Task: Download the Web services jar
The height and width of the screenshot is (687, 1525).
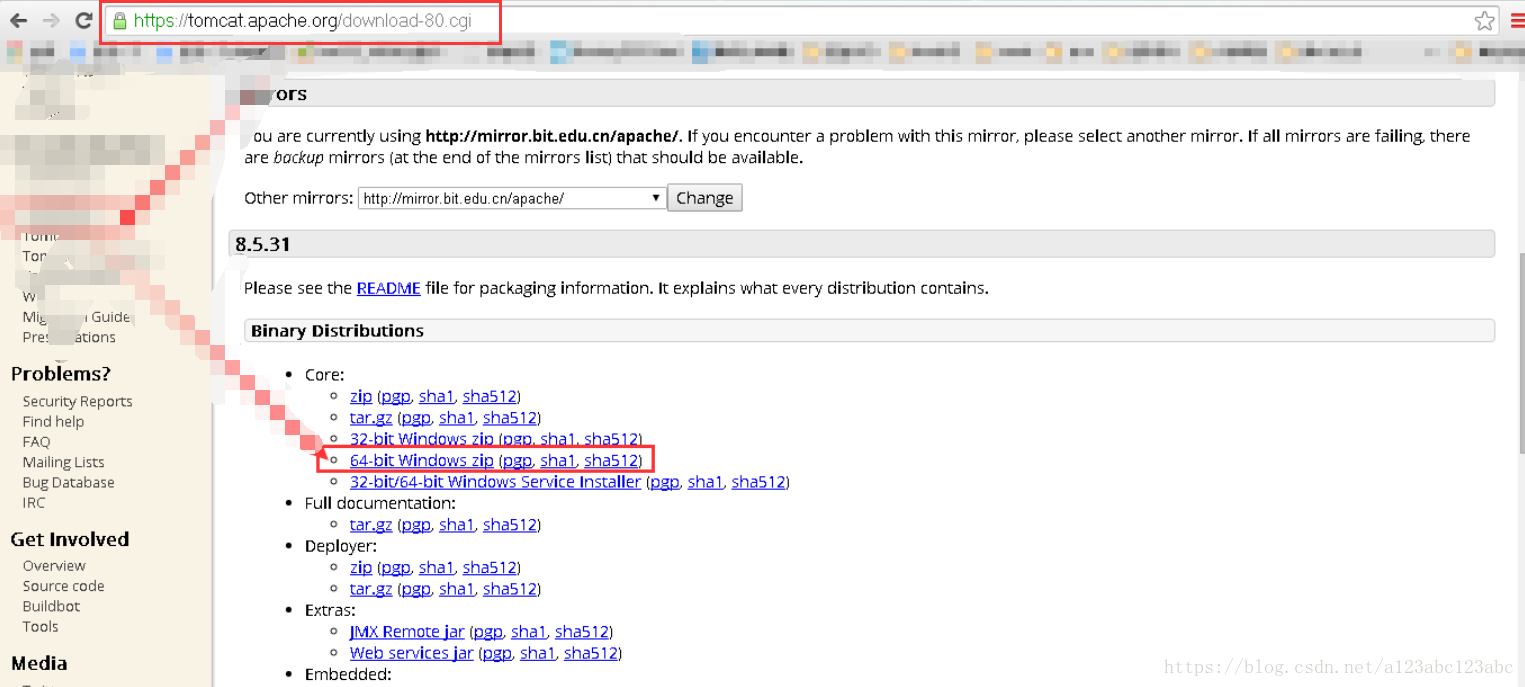Action: (412, 653)
